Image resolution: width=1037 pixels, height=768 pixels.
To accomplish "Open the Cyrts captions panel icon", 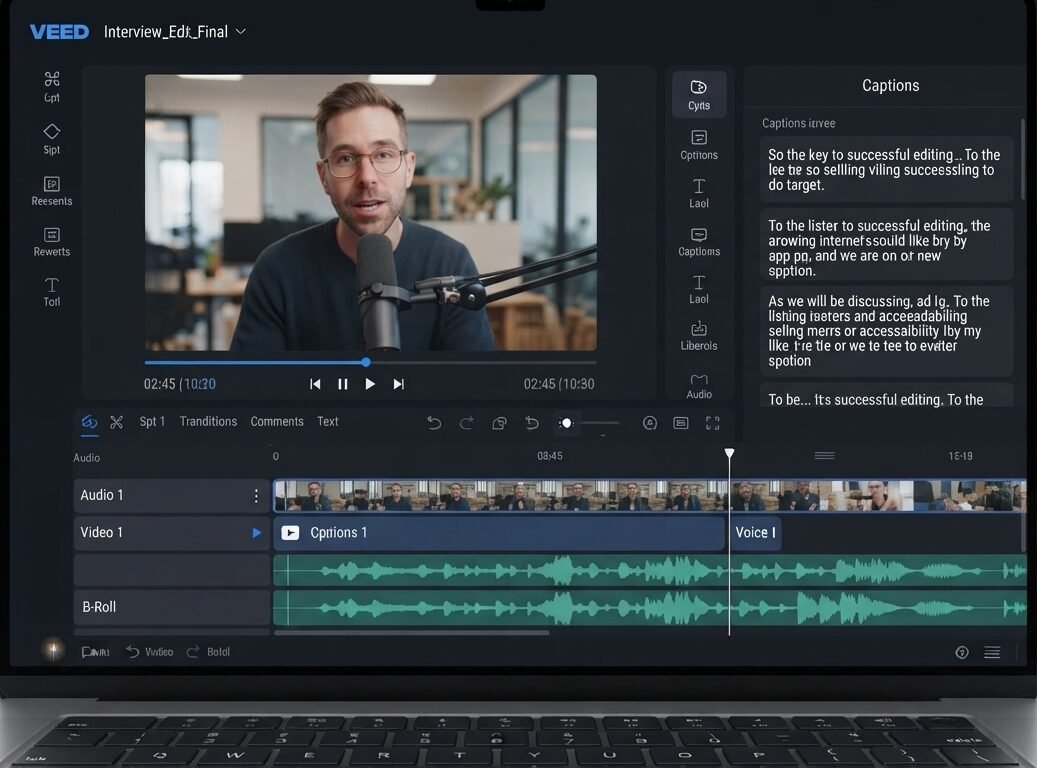I will click(698, 95).
